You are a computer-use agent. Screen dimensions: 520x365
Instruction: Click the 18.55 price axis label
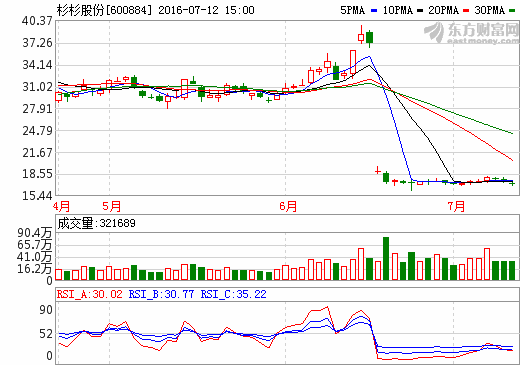[x=37, y=174]
